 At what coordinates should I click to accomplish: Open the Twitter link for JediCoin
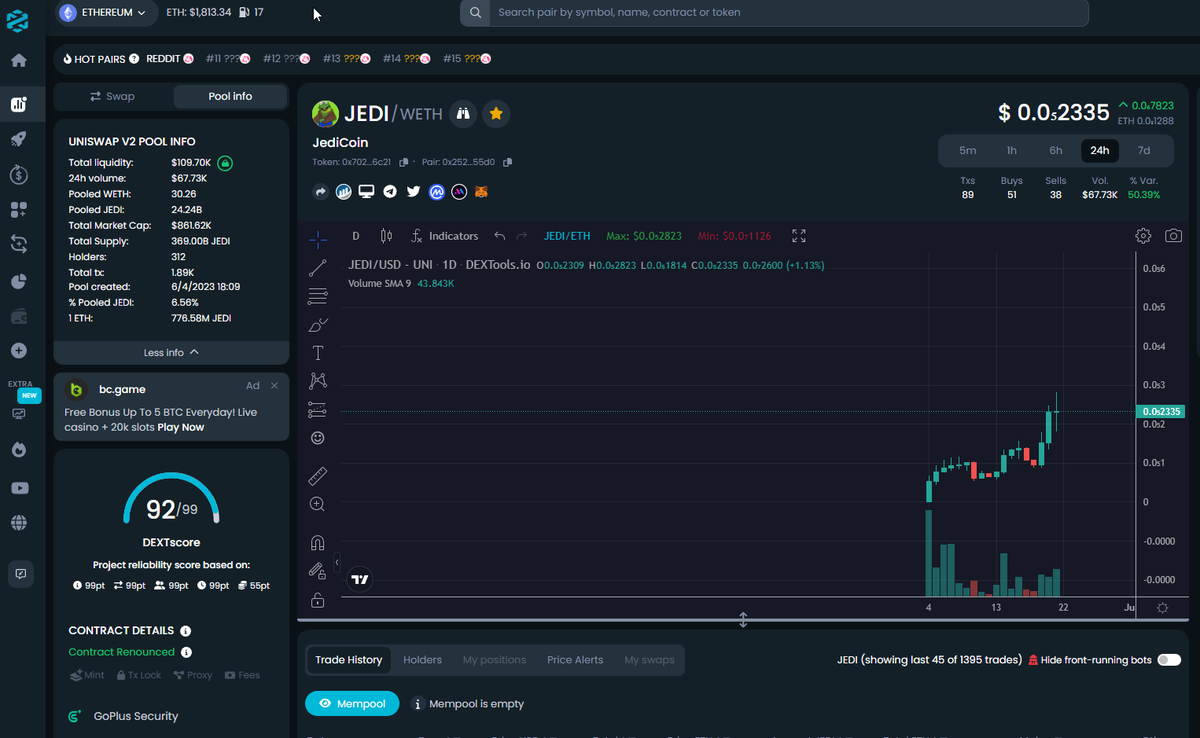(413, 192)
